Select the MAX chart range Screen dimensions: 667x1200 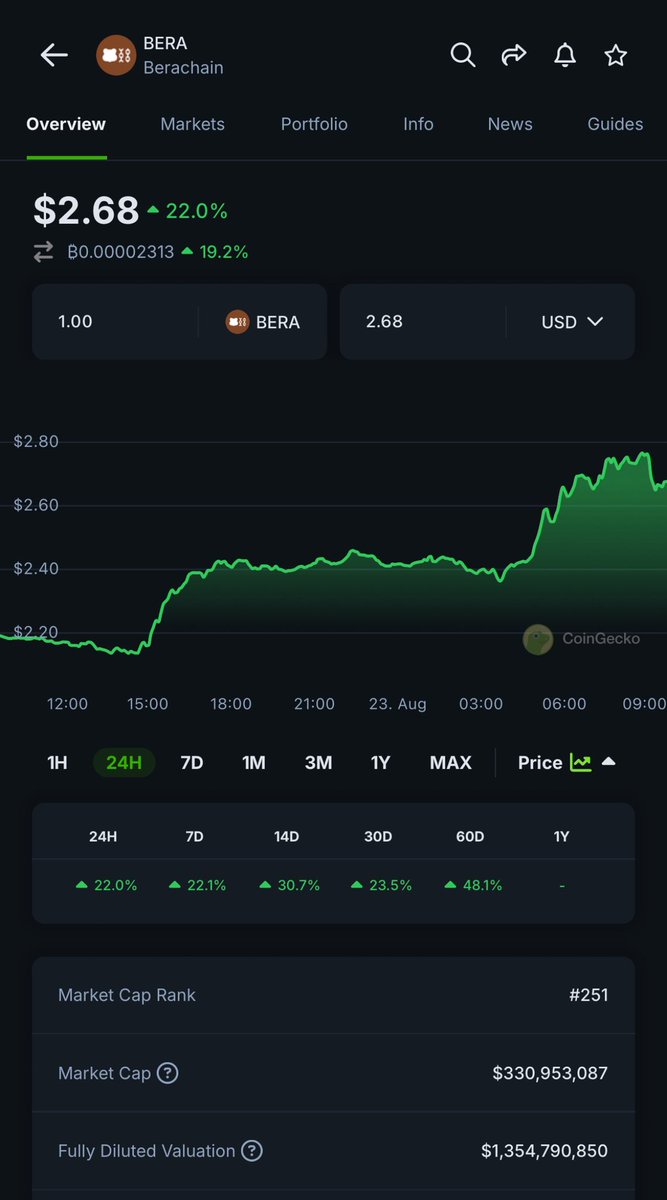[450, 763]
